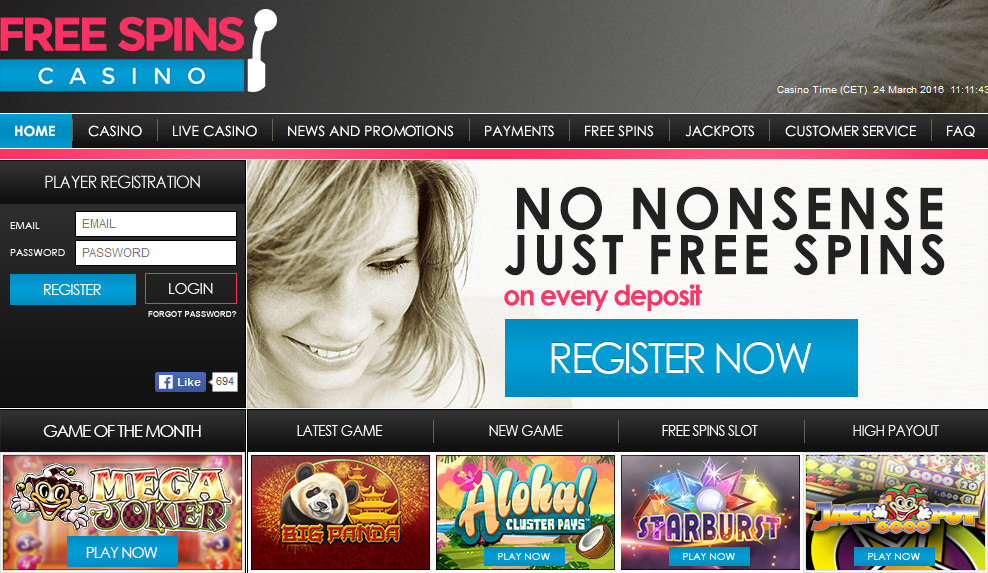
Task: Click the large Register Now banner button
Action: coord(681,358)
